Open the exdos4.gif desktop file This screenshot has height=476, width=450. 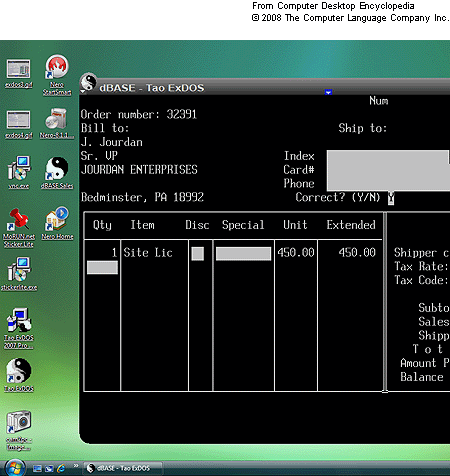[19, 124]
